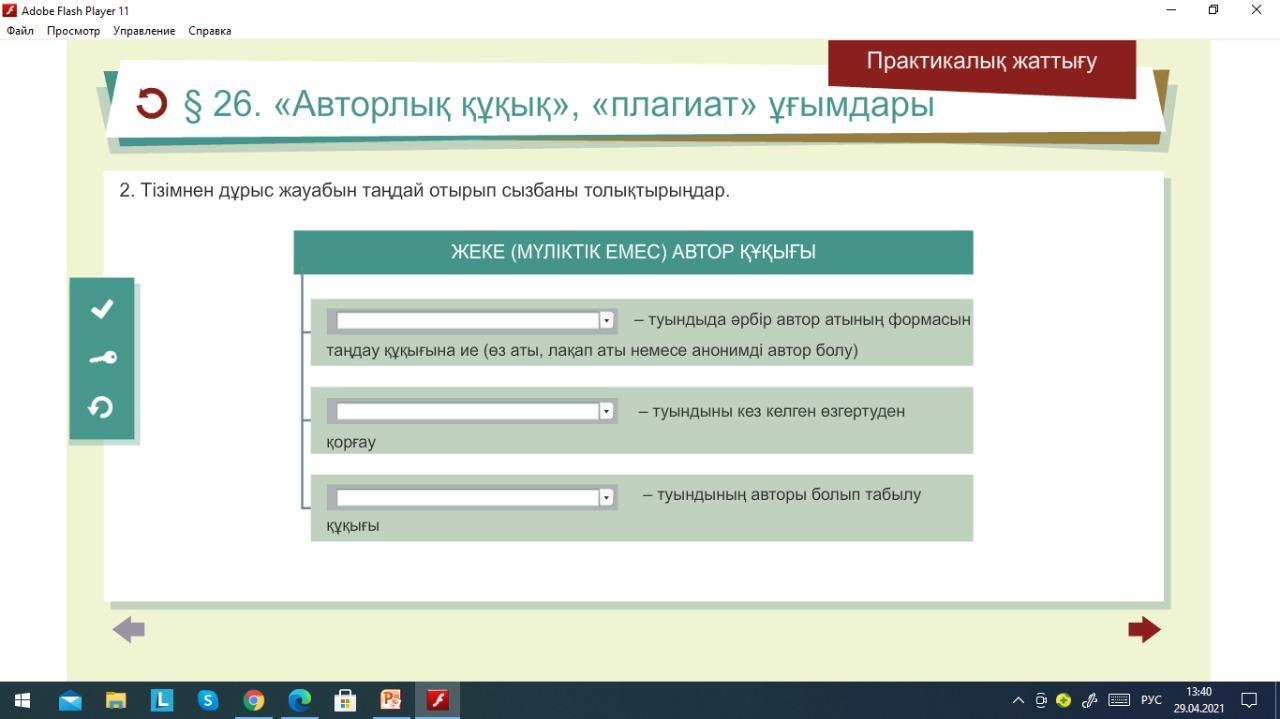Open Skype from the taskbar
Image resolution: width=1280 pixels, height=719 pixels.
point(208,700)
